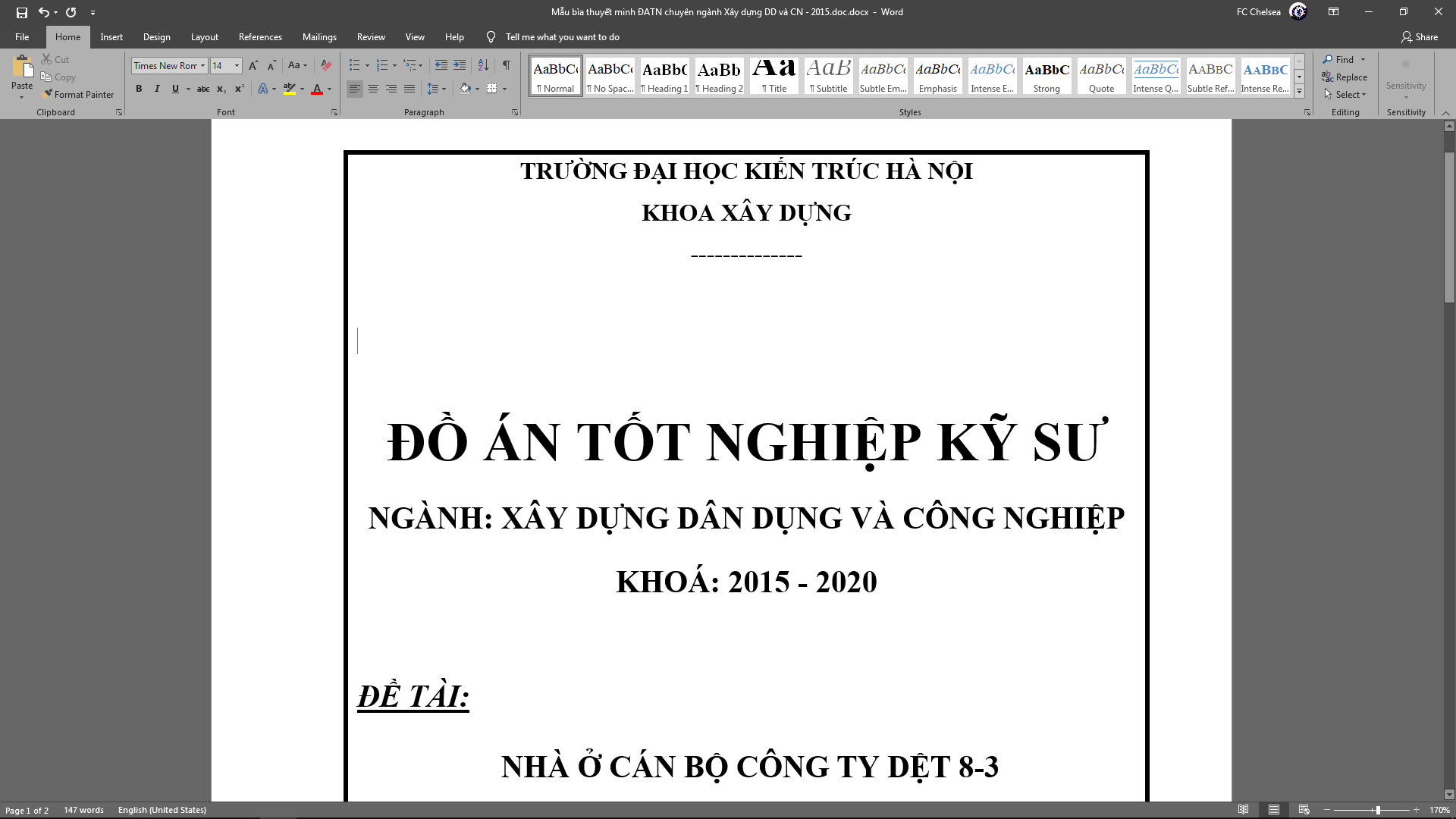
Task: Click the Save icon in quick access toolbar
Action: point(22,12)
